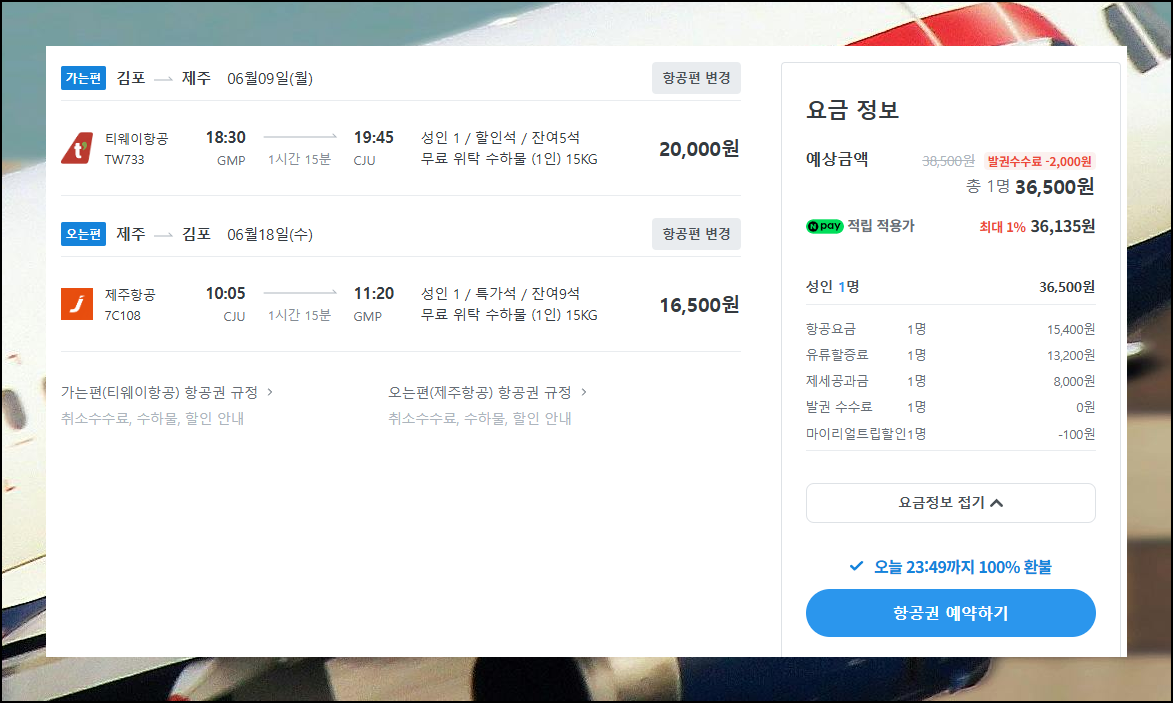Click flight number 7C108
The width and height of the screenshot is (1173, 703).
[x=123, y=316]
